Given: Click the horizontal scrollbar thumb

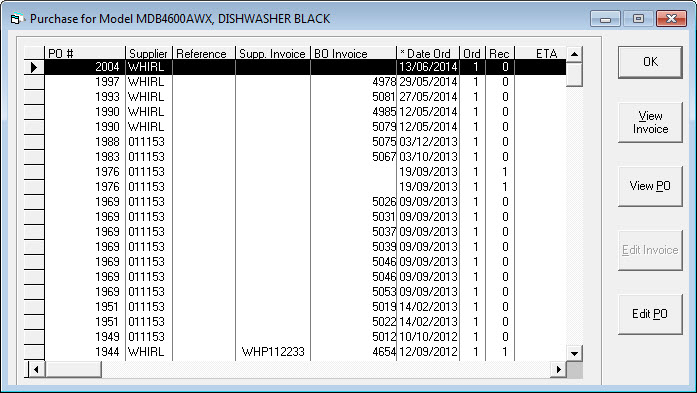Looking at the screenshot, I should 73,369.
